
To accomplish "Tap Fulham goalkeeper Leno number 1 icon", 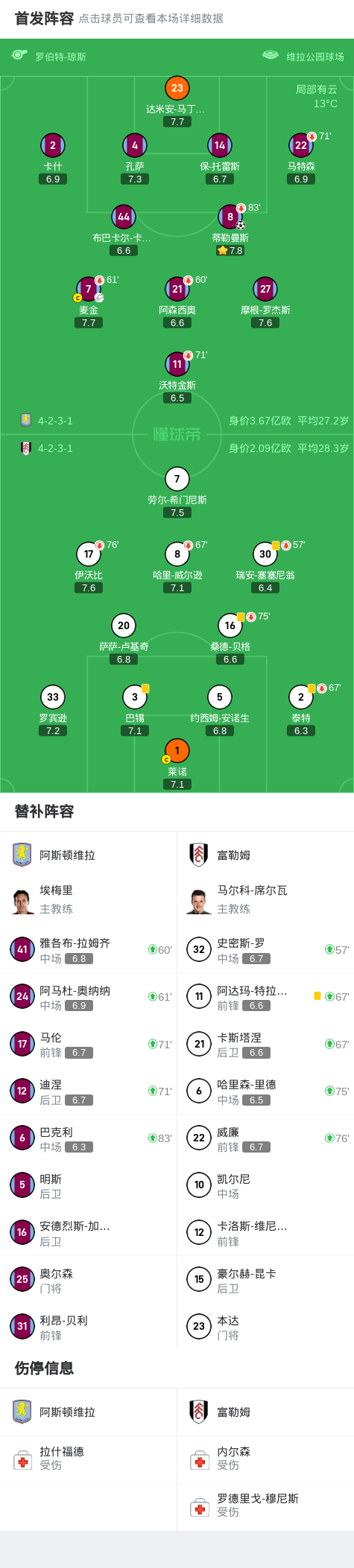I will [177, 750].
